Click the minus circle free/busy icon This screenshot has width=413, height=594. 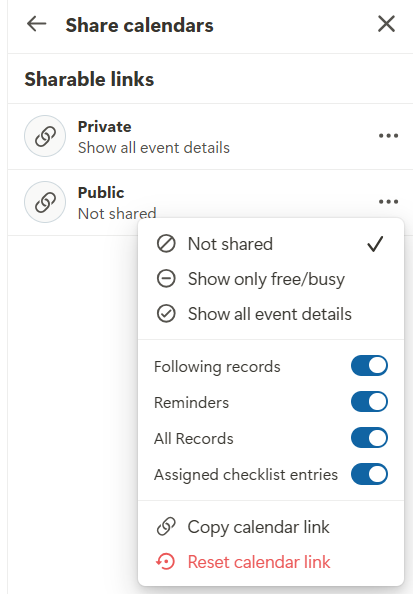point(166,279)
